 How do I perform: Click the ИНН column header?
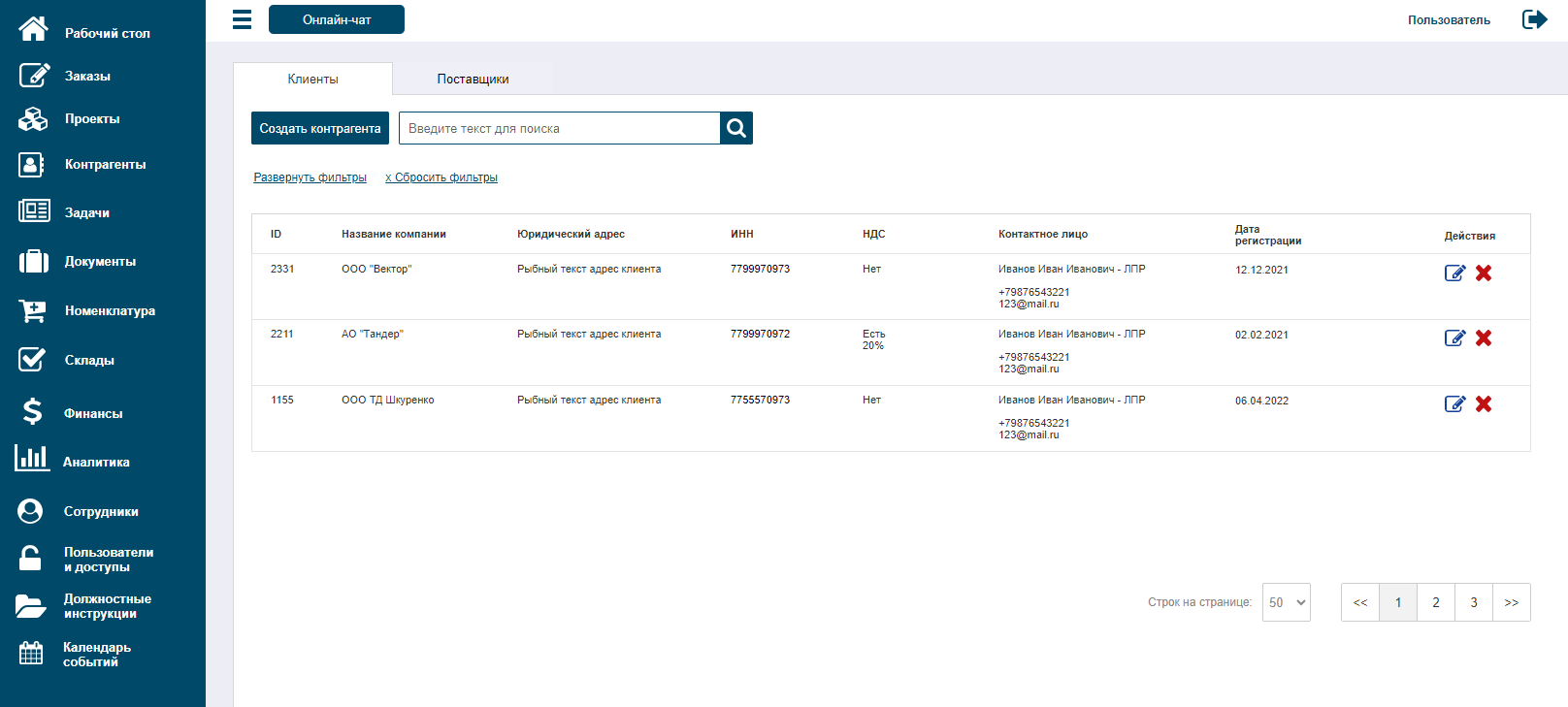pyautogui.click(x=742, y=234)
